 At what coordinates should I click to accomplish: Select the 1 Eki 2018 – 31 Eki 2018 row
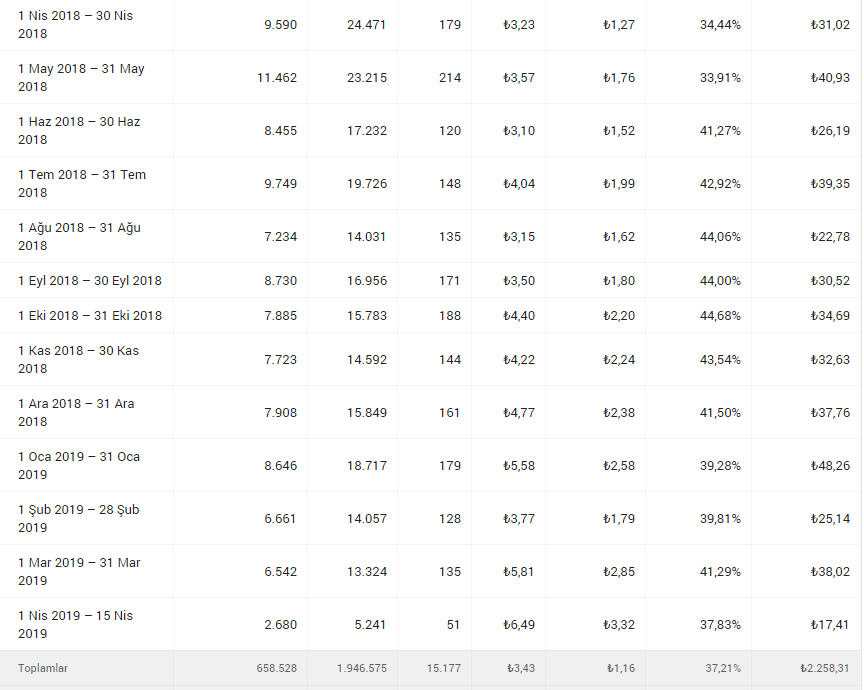[431, 315]
